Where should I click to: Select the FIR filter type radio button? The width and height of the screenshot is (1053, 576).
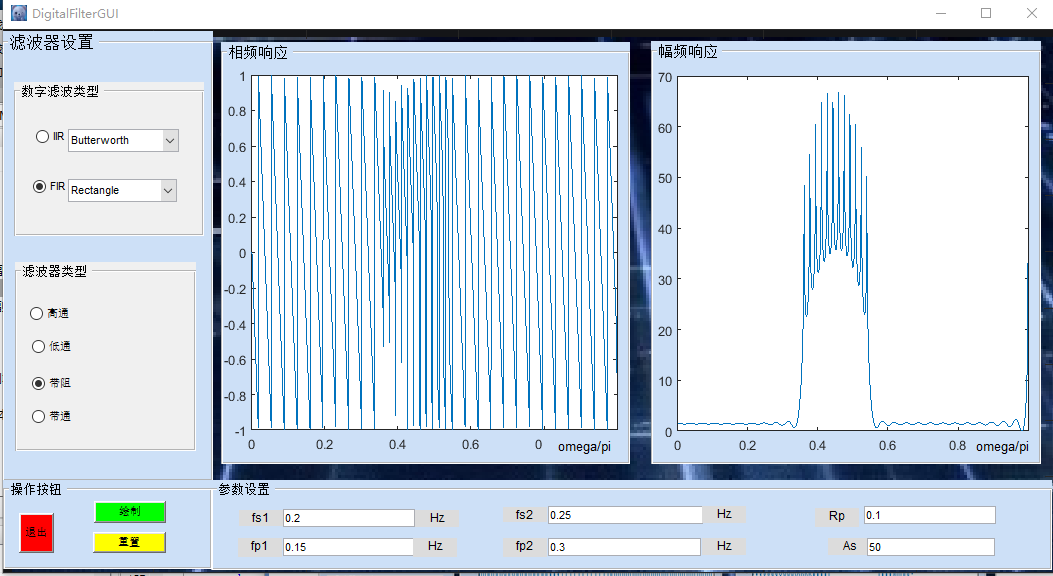pyautogui.click(x=41, y=186)
